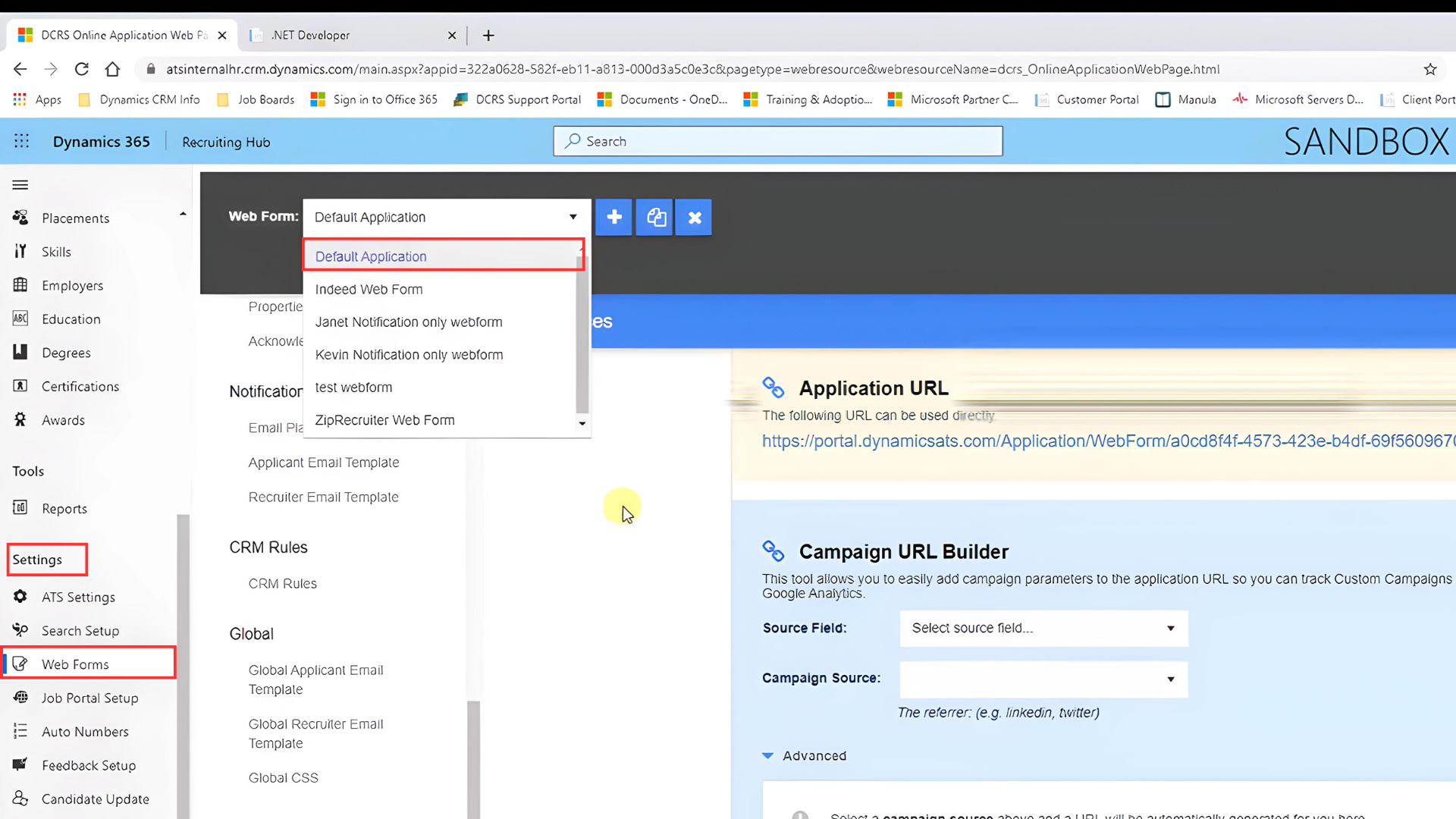The height and width of the screenshot is (819, 1456).
Task: Go to browser home page
Action: point(112,69)
